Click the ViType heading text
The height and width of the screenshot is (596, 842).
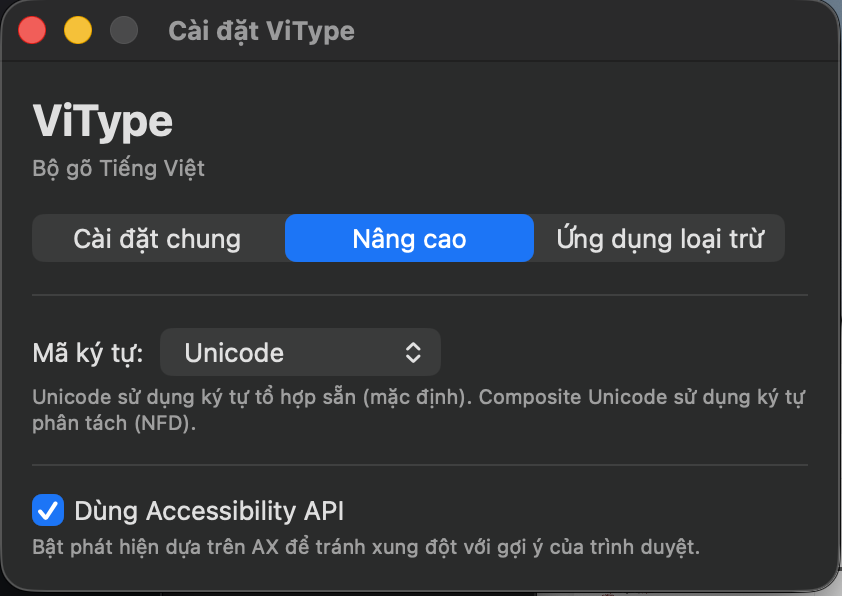point(103,122)
